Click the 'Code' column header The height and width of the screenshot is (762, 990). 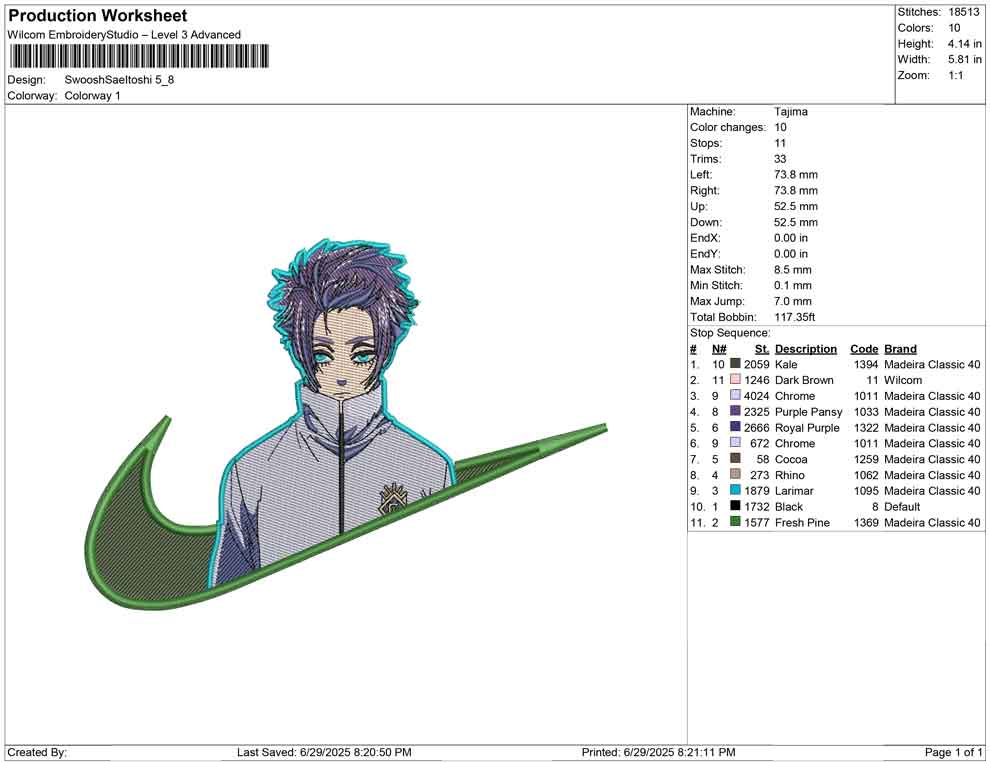click(x=864, y=348)
